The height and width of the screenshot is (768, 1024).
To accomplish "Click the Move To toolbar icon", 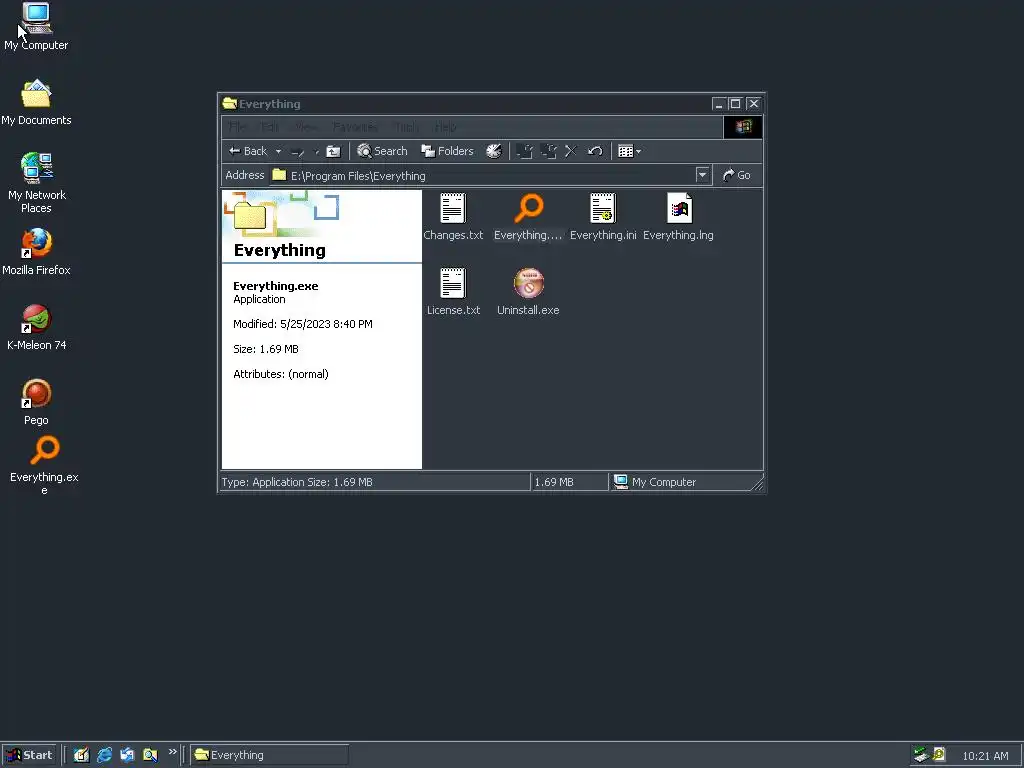I will pyautogui.click(x=524, y=152).
